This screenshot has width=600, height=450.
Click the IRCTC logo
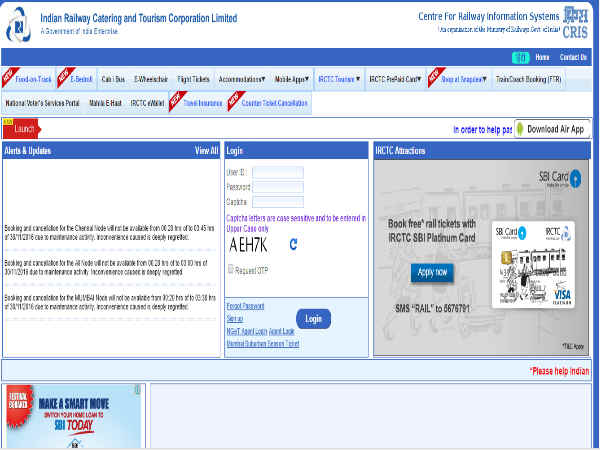18,25
